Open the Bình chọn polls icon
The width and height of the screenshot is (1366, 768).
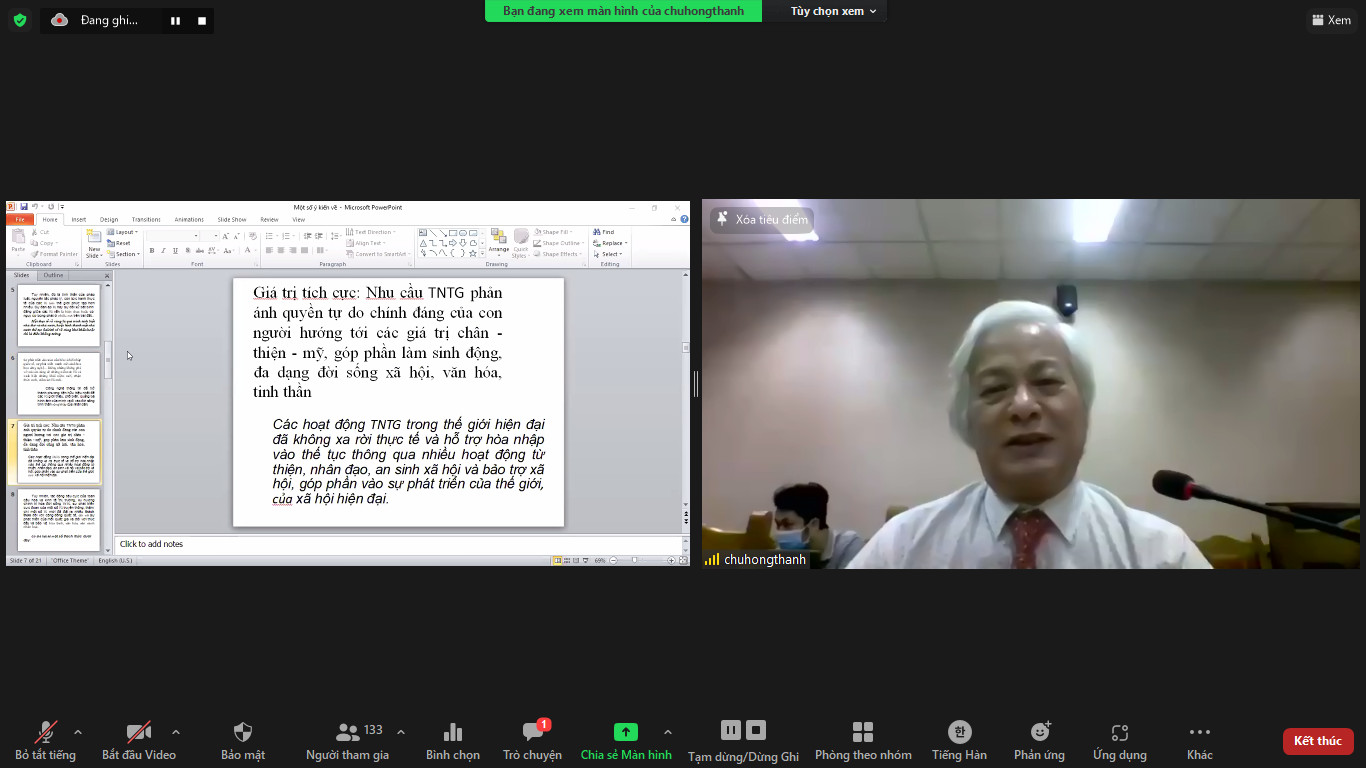click(x=452, y=732)
